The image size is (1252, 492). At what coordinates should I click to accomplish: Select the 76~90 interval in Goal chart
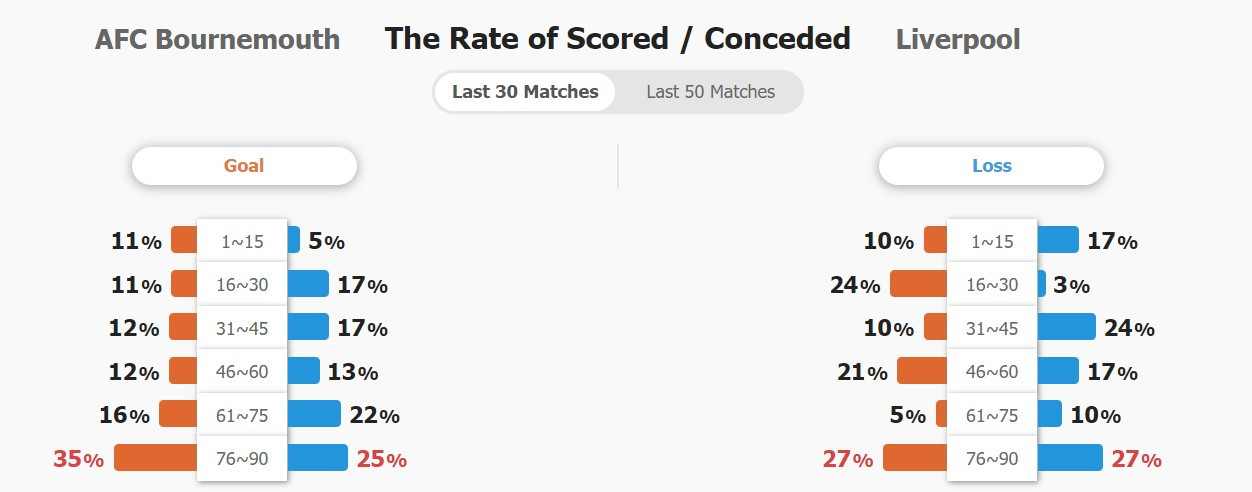tap(242, 459)
